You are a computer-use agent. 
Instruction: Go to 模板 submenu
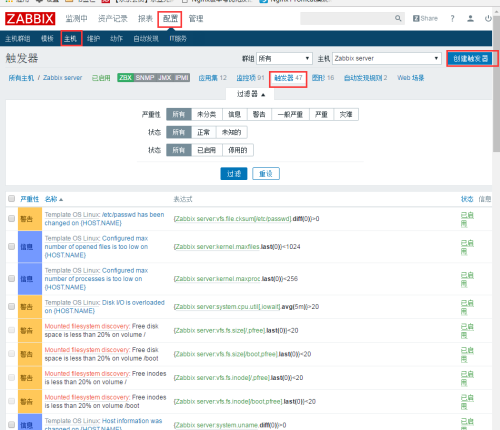pos(47,39)
